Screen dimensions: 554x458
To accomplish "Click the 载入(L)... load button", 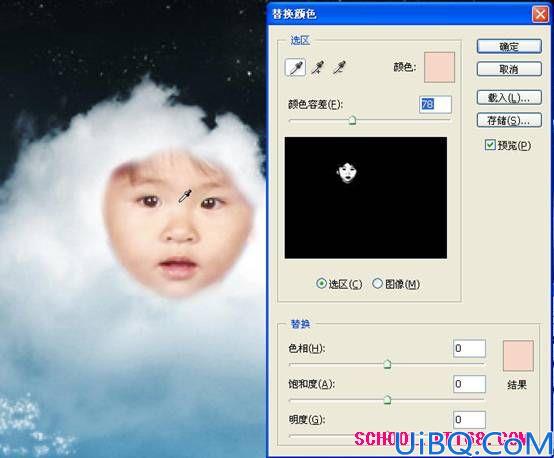I will pos(509,98).
